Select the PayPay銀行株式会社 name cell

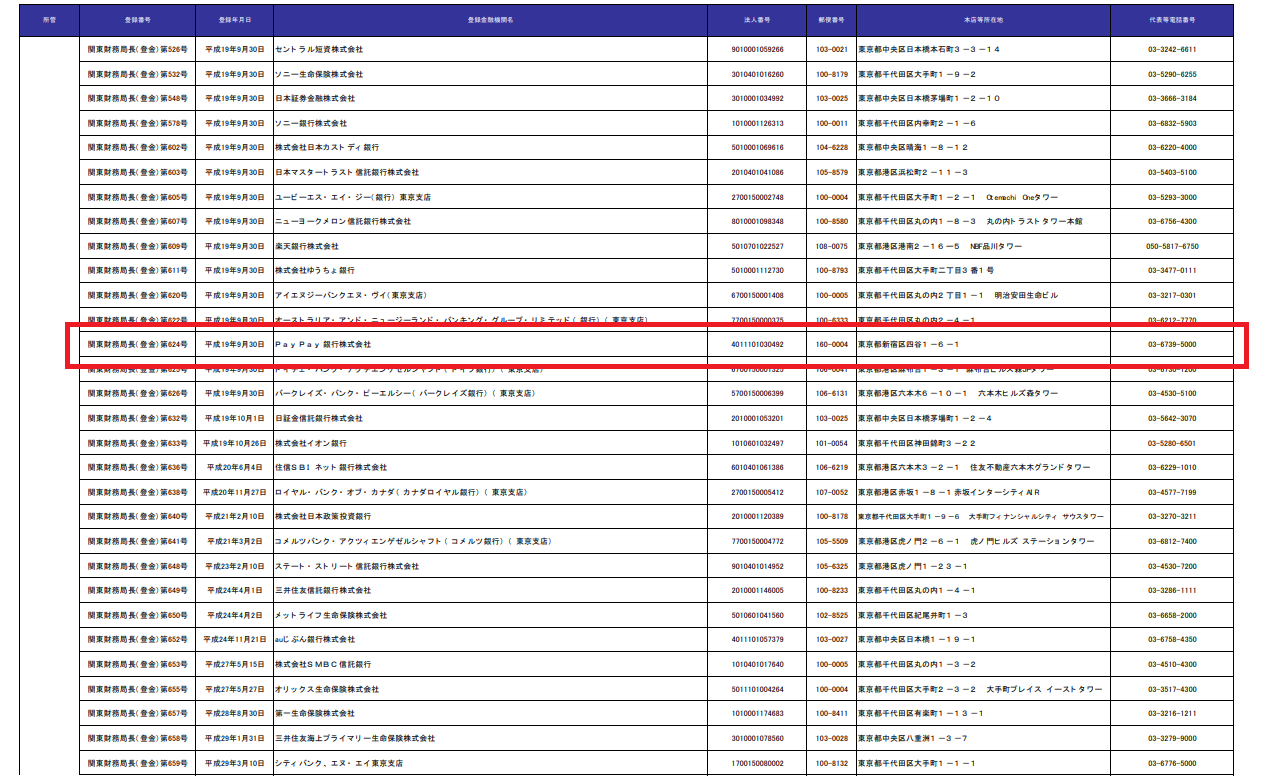pyautogui.click(x=323, y=344)
